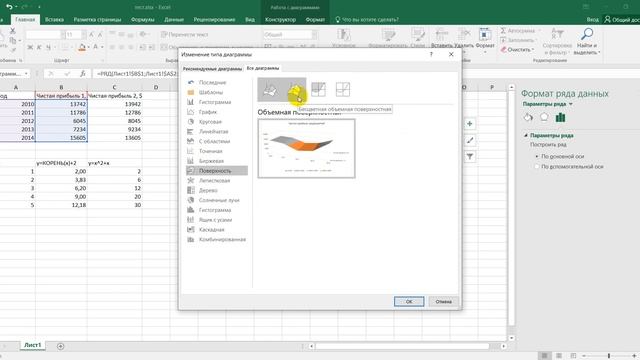Click the Undo arrow in title bar

[x=9, y=7]
